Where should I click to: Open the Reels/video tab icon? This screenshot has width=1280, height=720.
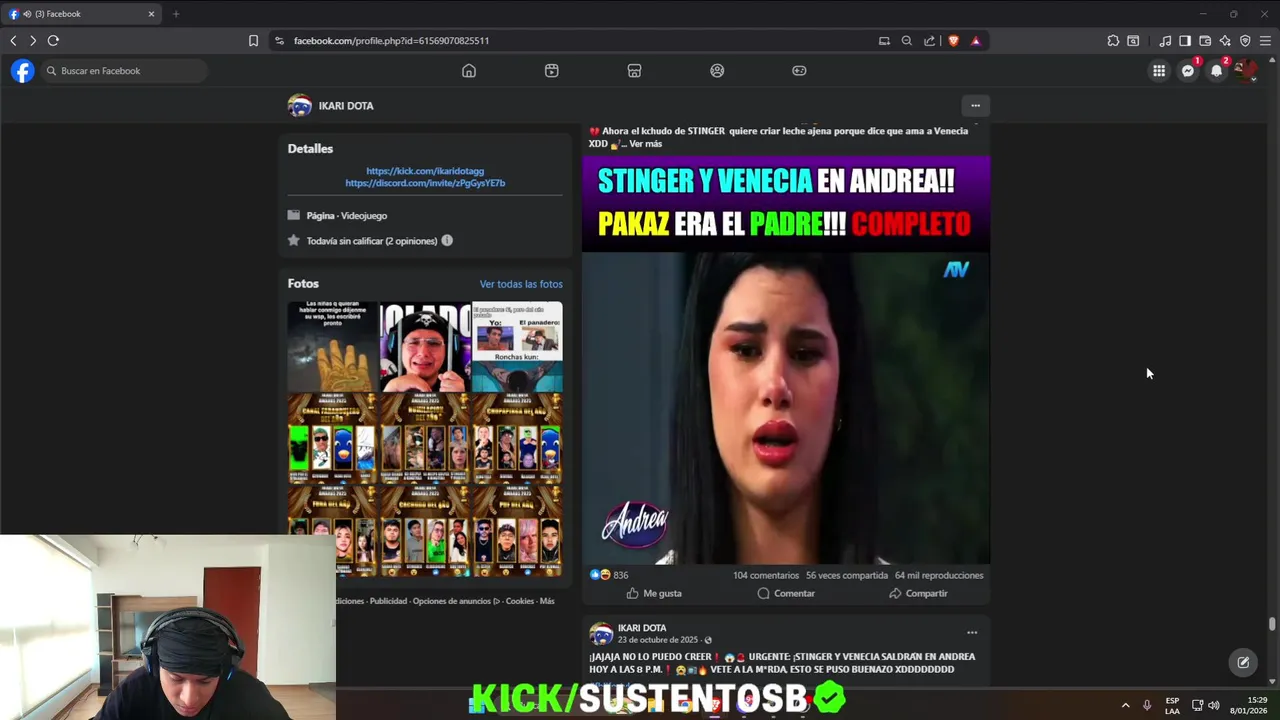(552, 71)
